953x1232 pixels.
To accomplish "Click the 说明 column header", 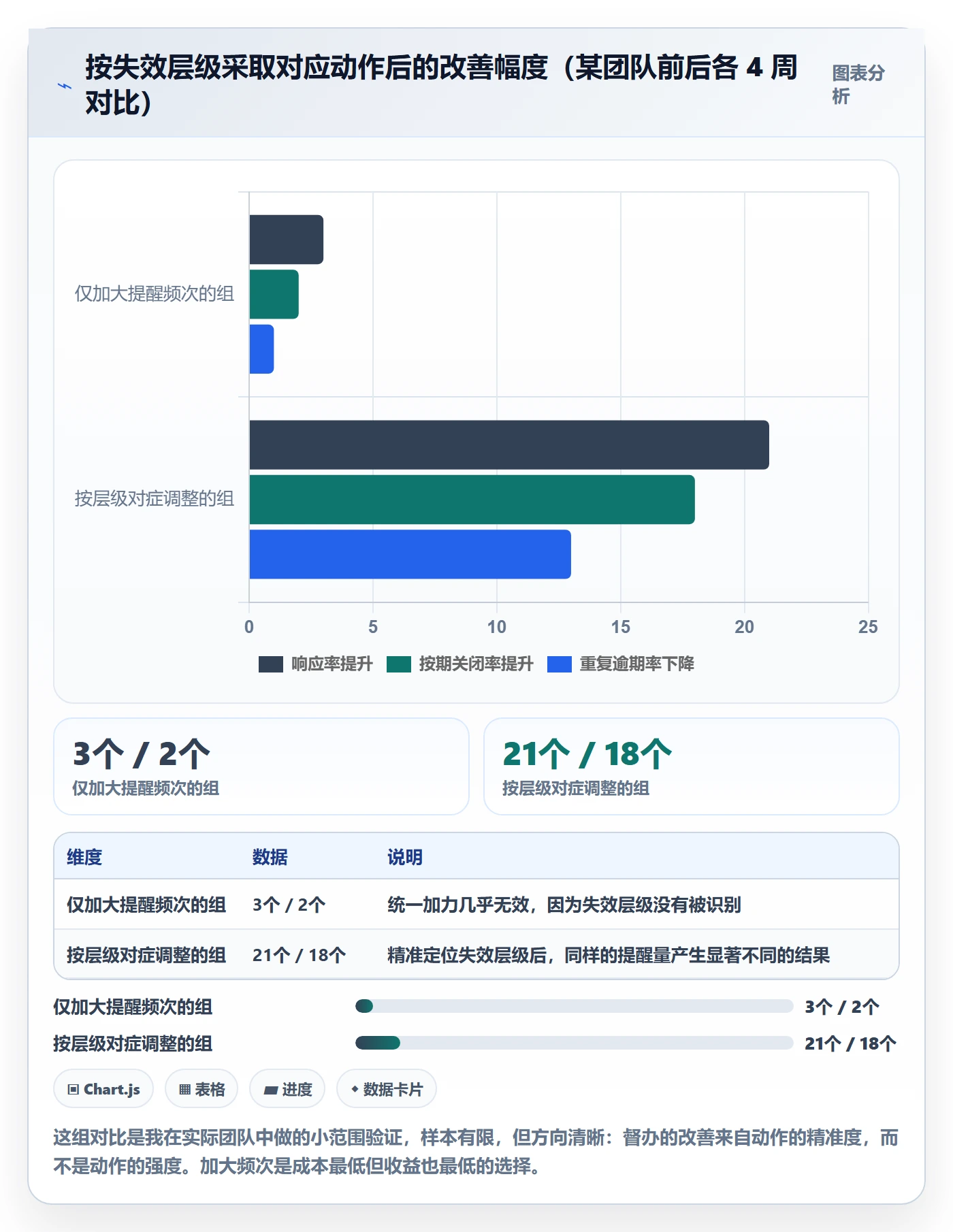I will pyautogui.click(x=405, y=857).
